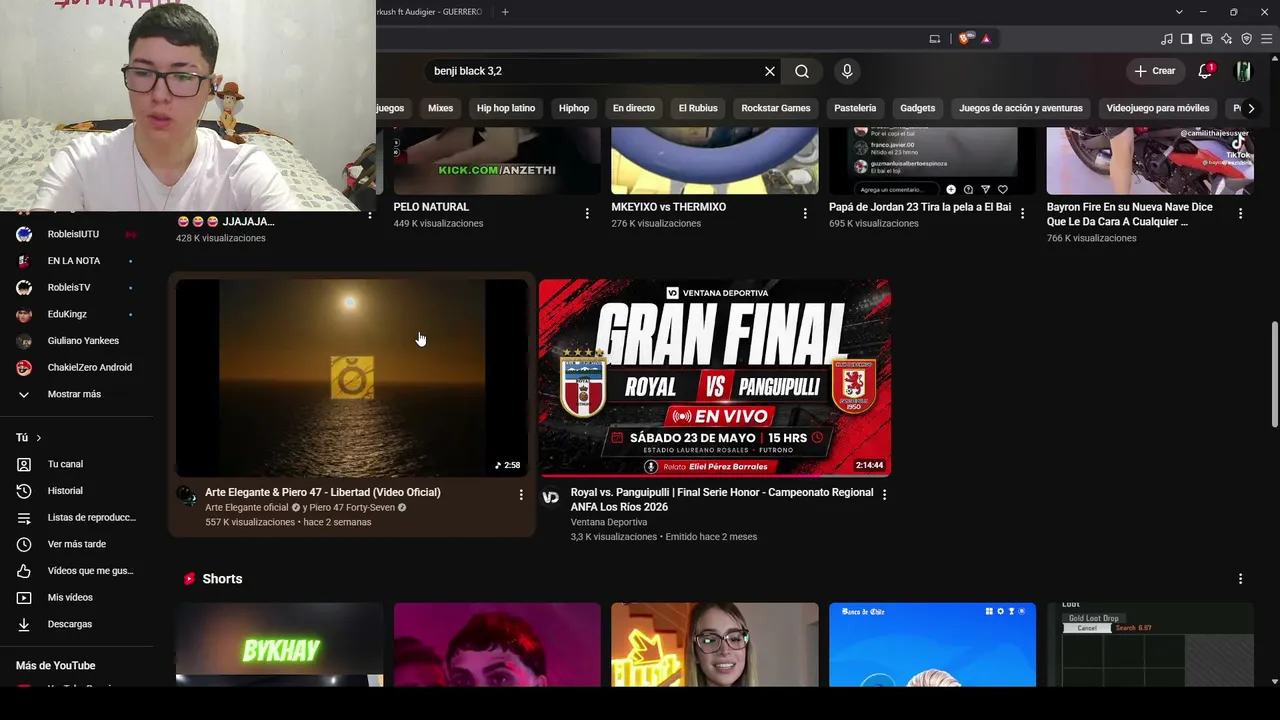Select the Mixes filter chip

tap(440, 108)
